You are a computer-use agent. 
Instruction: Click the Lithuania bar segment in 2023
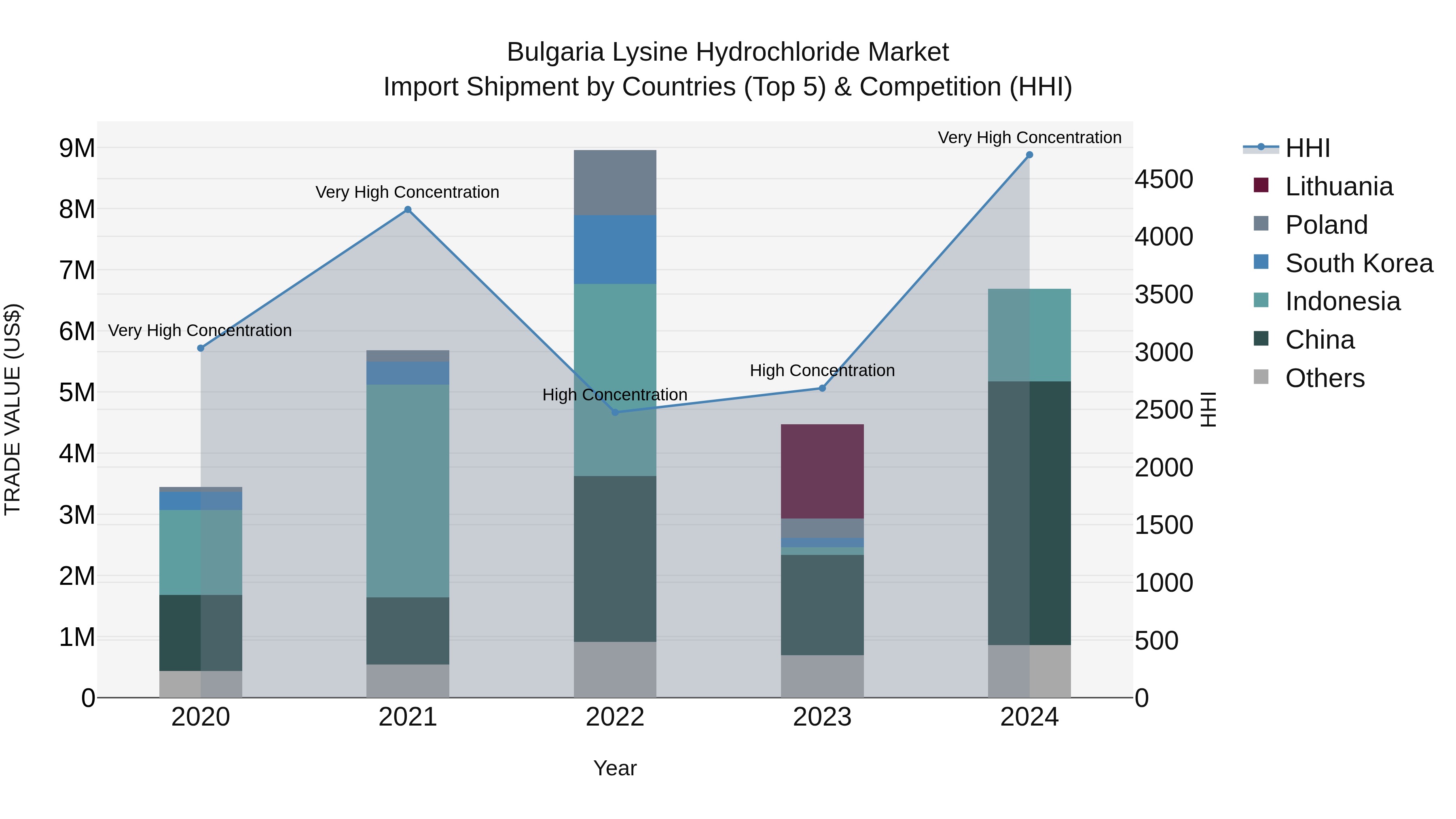pos(822,472)
